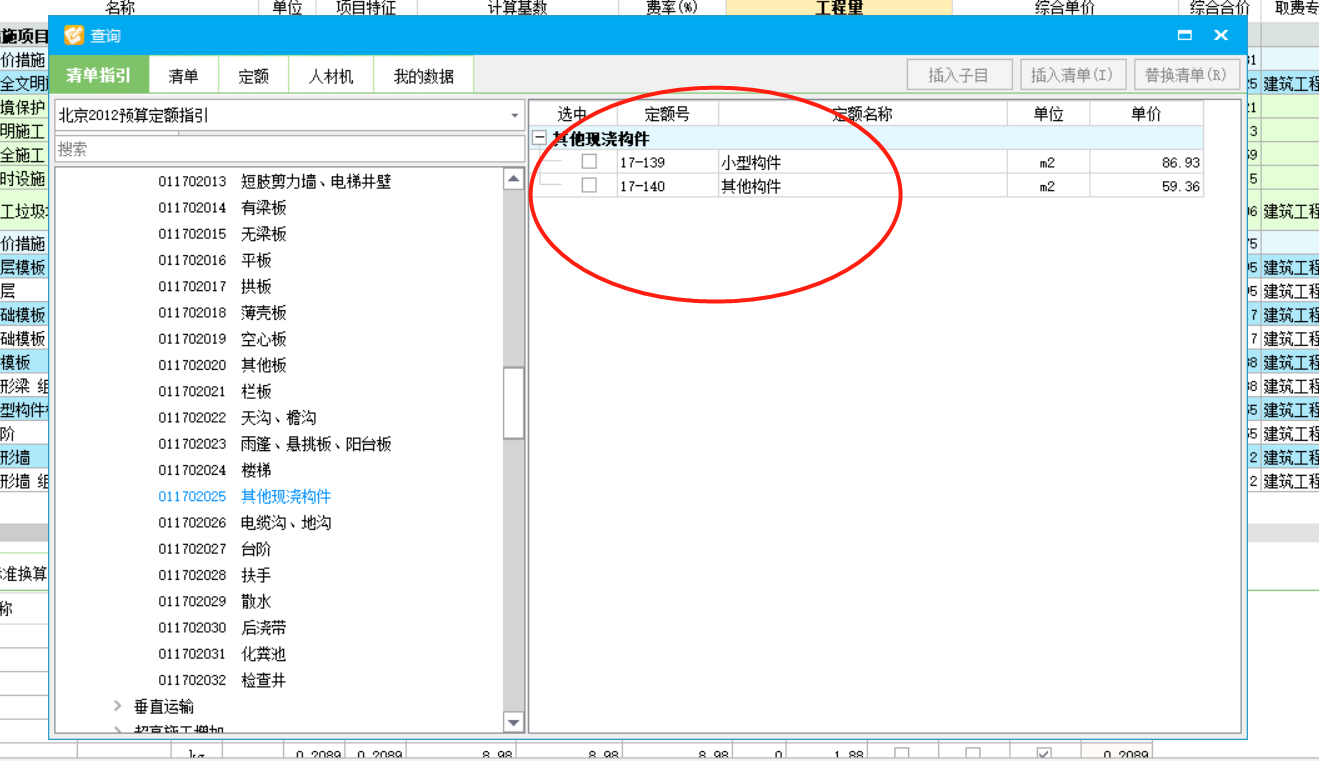Select tree item 011702015 无梁板
The height and width of the screenshot is (761, 1319).
click(222, 233)
